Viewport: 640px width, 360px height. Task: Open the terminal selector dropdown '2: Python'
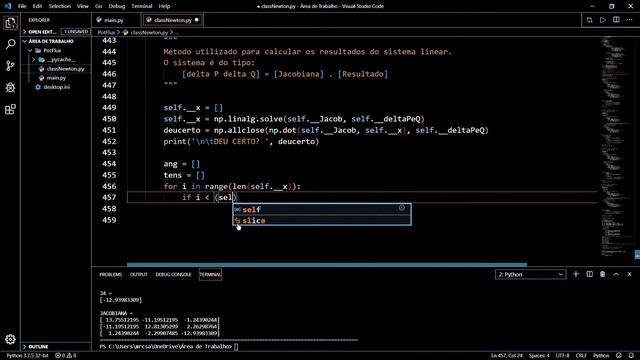coord(530,275)
